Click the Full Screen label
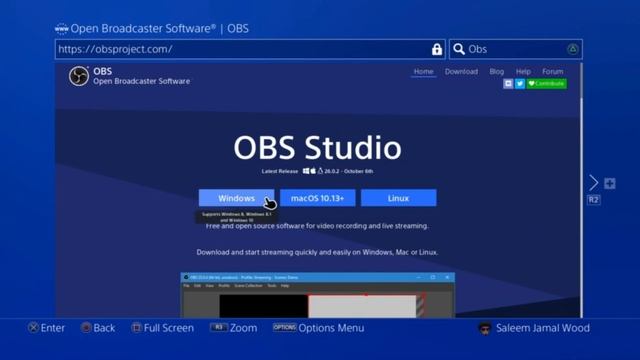 point(169,328)
